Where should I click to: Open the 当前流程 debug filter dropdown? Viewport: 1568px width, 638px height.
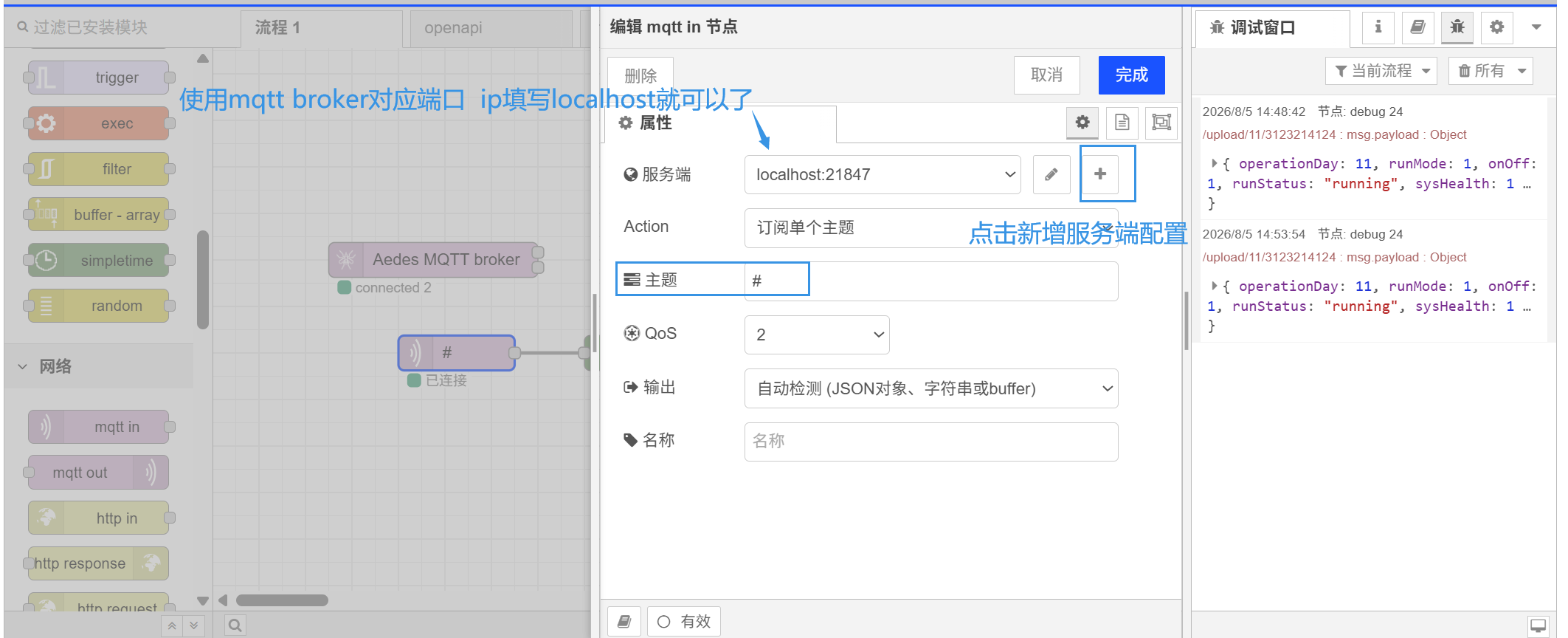point(1381,71)
